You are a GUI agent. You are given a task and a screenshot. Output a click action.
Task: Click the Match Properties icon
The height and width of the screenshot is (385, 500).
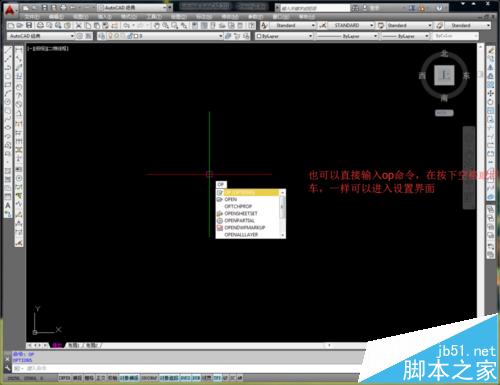(x=106, y=25)
